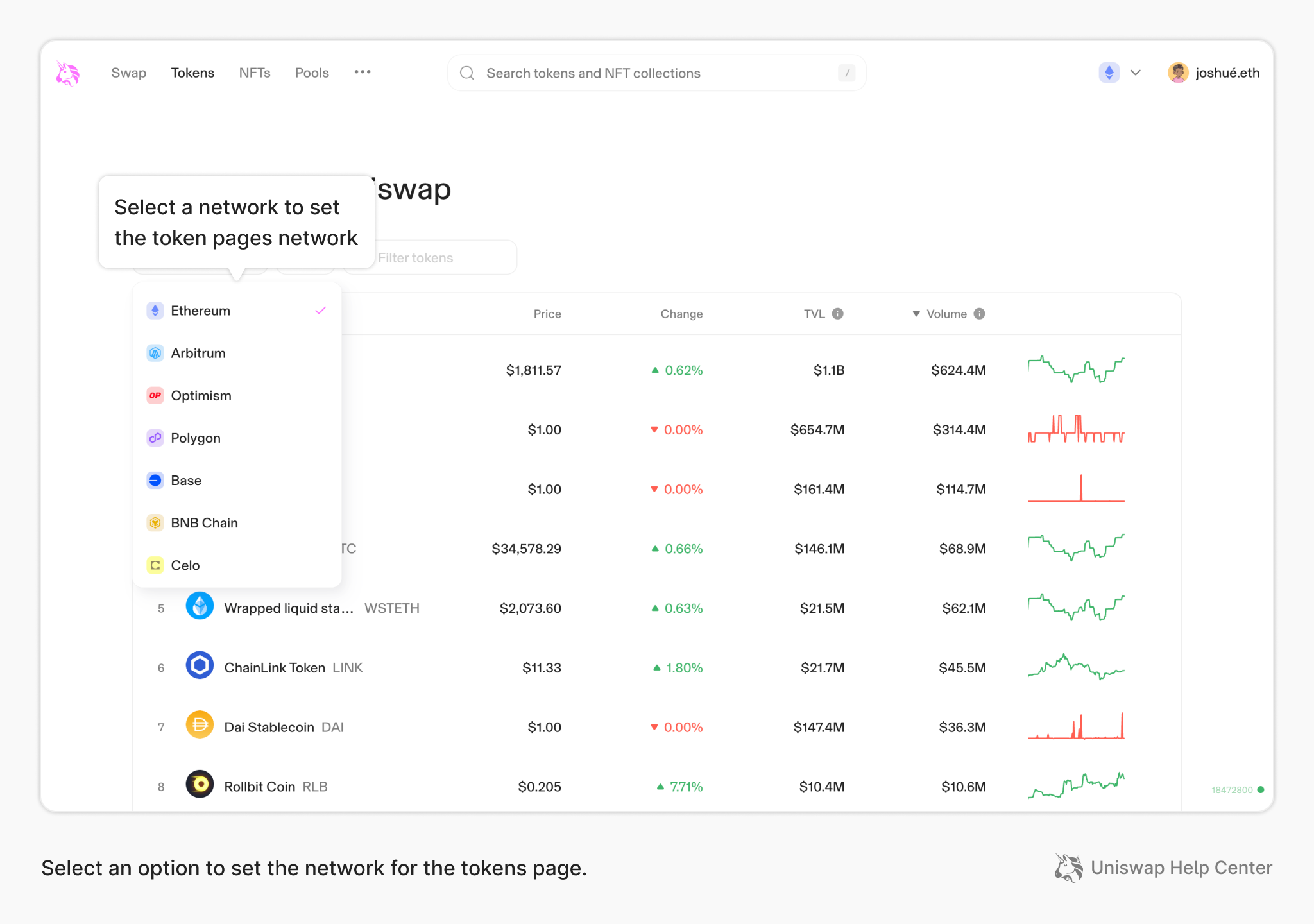Click the 0.62% change value

684,370
